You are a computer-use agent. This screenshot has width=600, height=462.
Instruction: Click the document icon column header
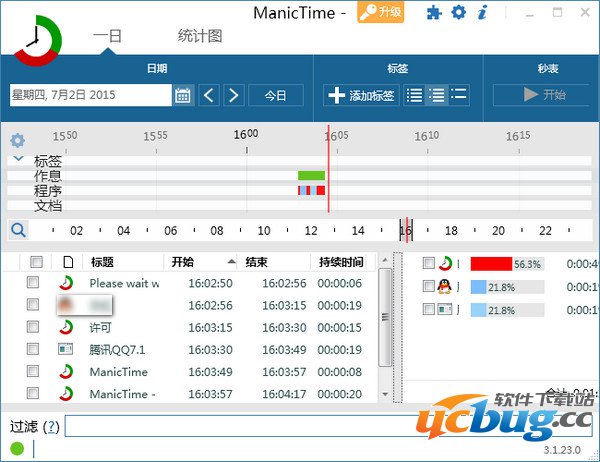[x=68, y=262]
